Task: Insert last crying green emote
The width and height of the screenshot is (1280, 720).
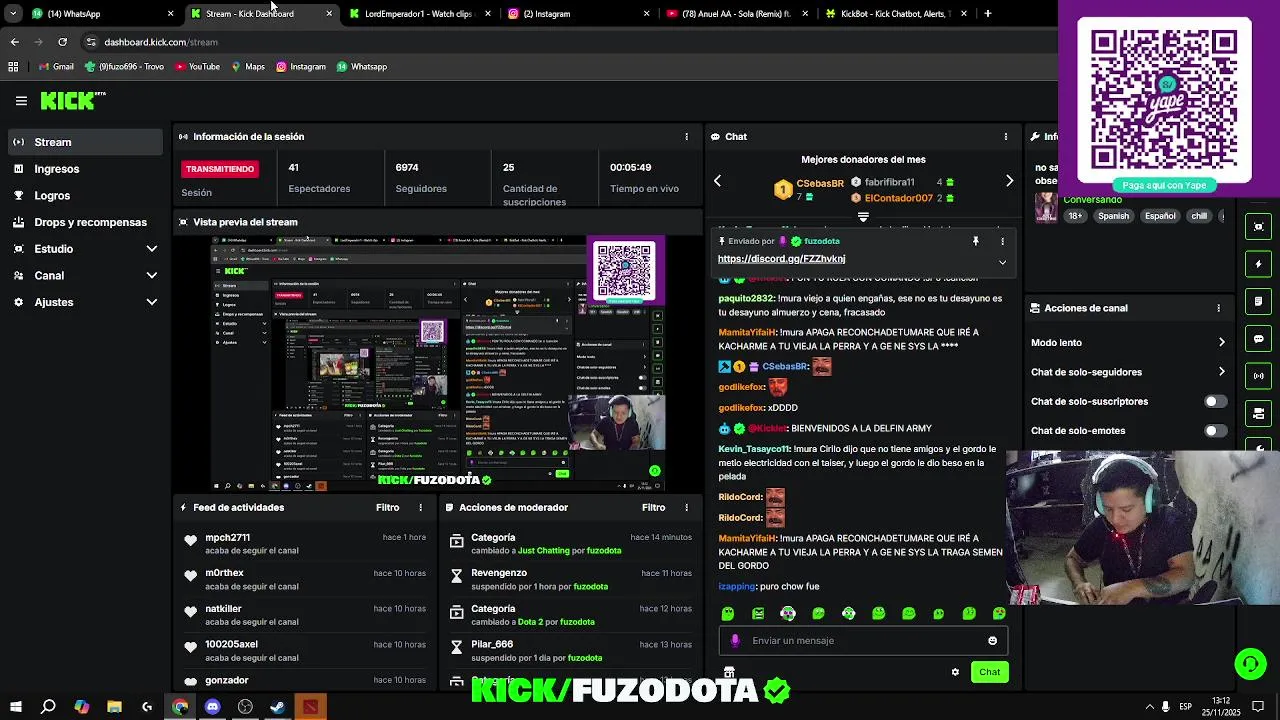Action: point(999,614)
